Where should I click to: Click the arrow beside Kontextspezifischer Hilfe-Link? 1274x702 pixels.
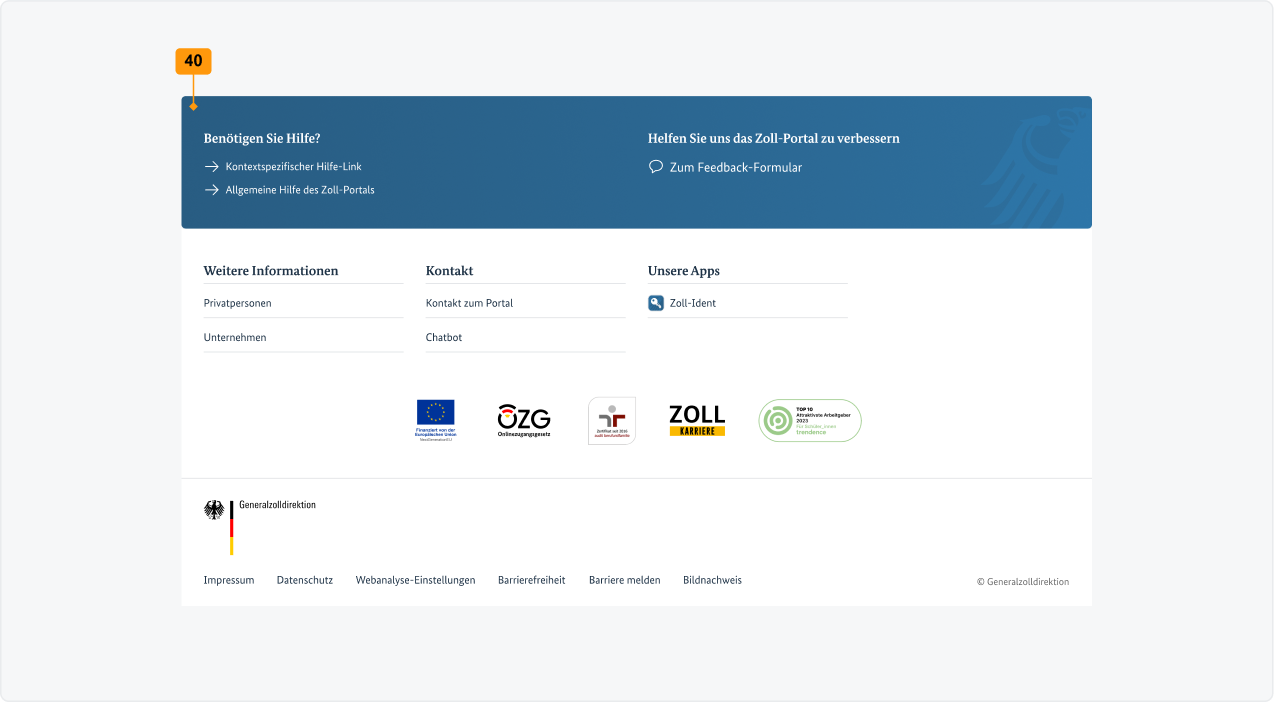(211, 166)
